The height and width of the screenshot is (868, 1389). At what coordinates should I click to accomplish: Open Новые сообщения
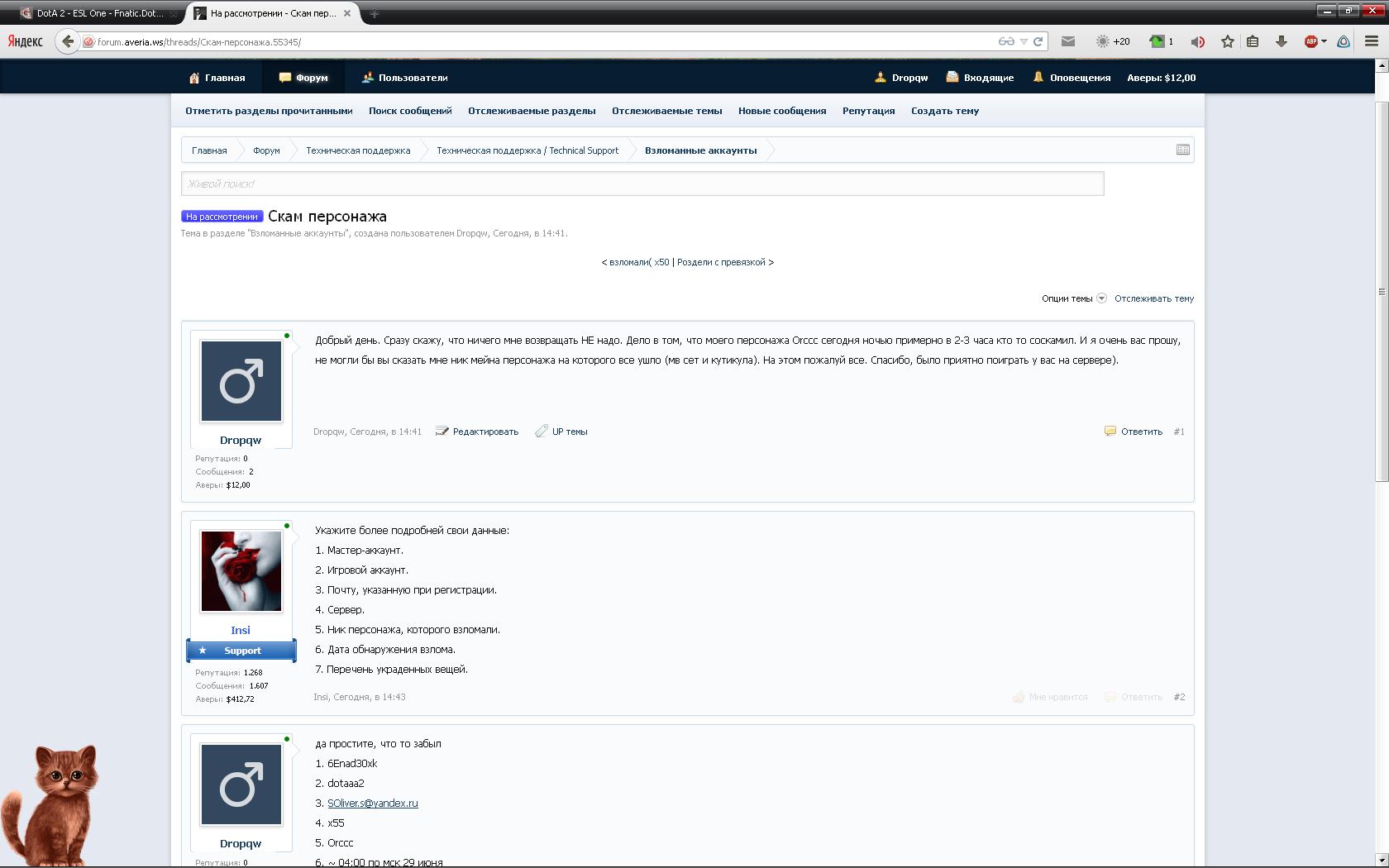point(782,111)
